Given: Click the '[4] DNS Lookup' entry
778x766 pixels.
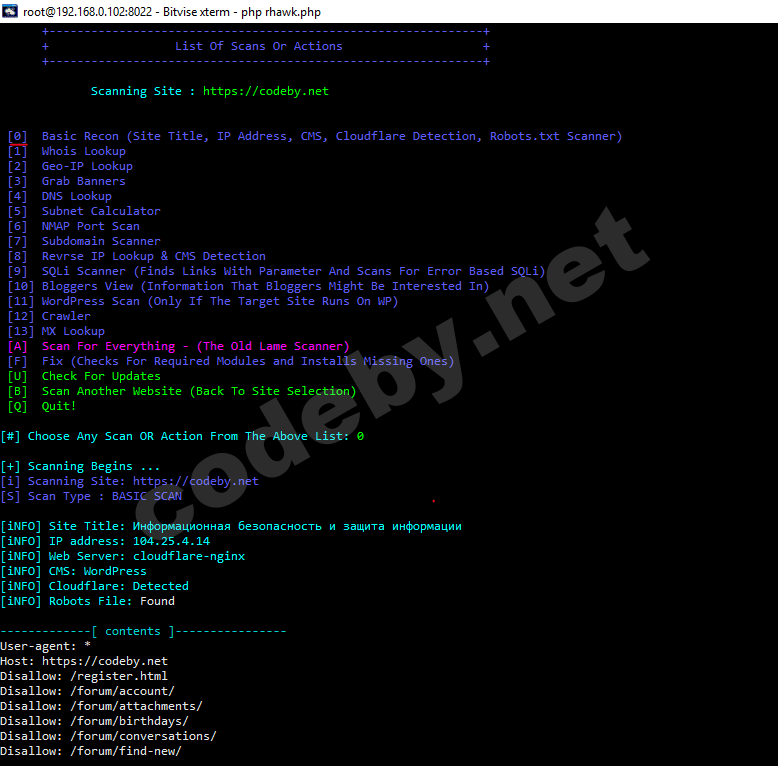Looking at the screenshot, I should [60, 196].
